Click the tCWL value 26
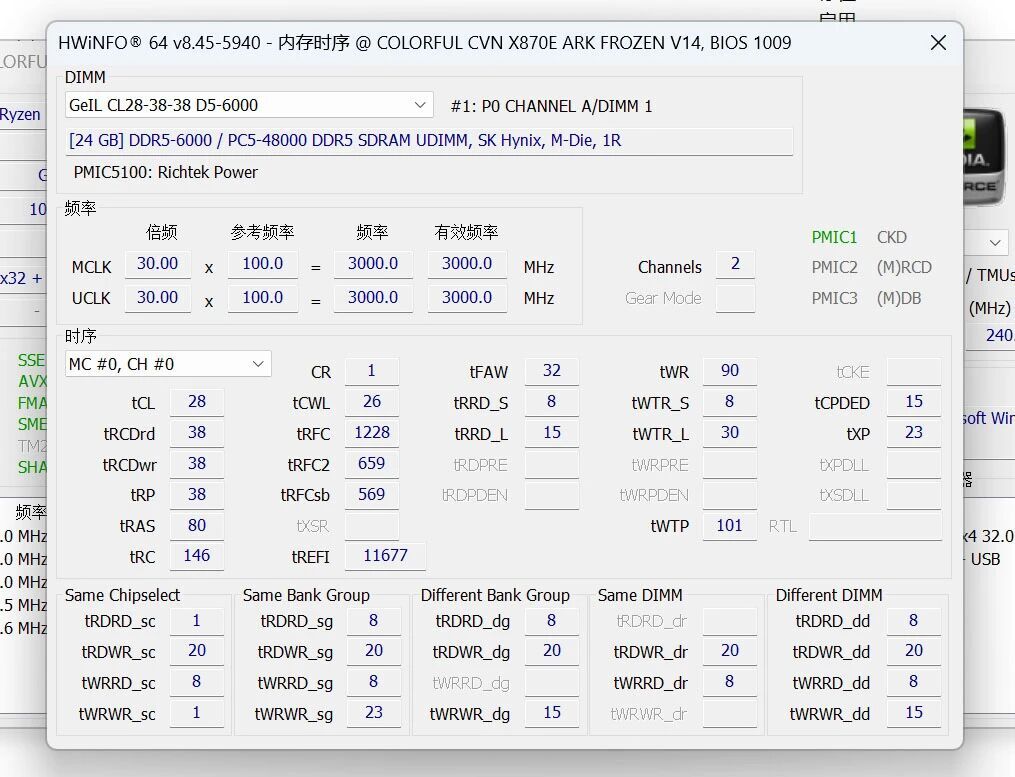The width and height of the screenshot is (1015, 777). (372, 402)
